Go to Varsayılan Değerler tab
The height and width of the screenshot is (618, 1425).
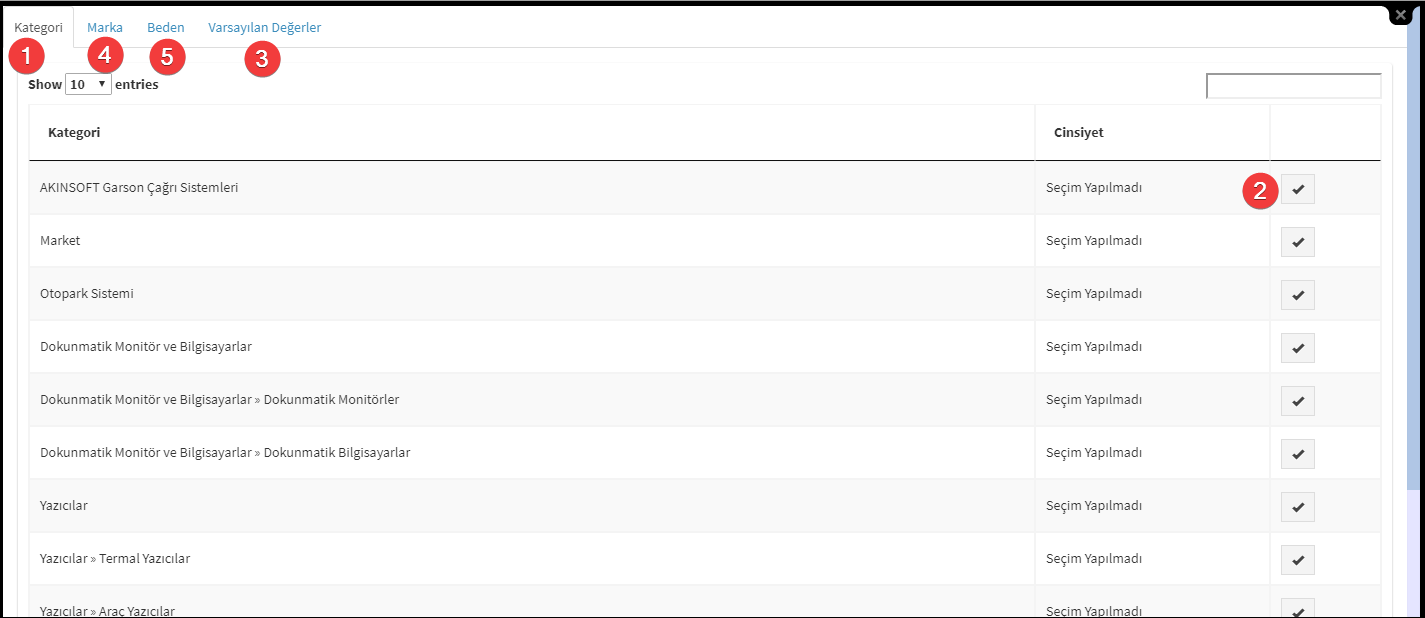pos(265,28)
